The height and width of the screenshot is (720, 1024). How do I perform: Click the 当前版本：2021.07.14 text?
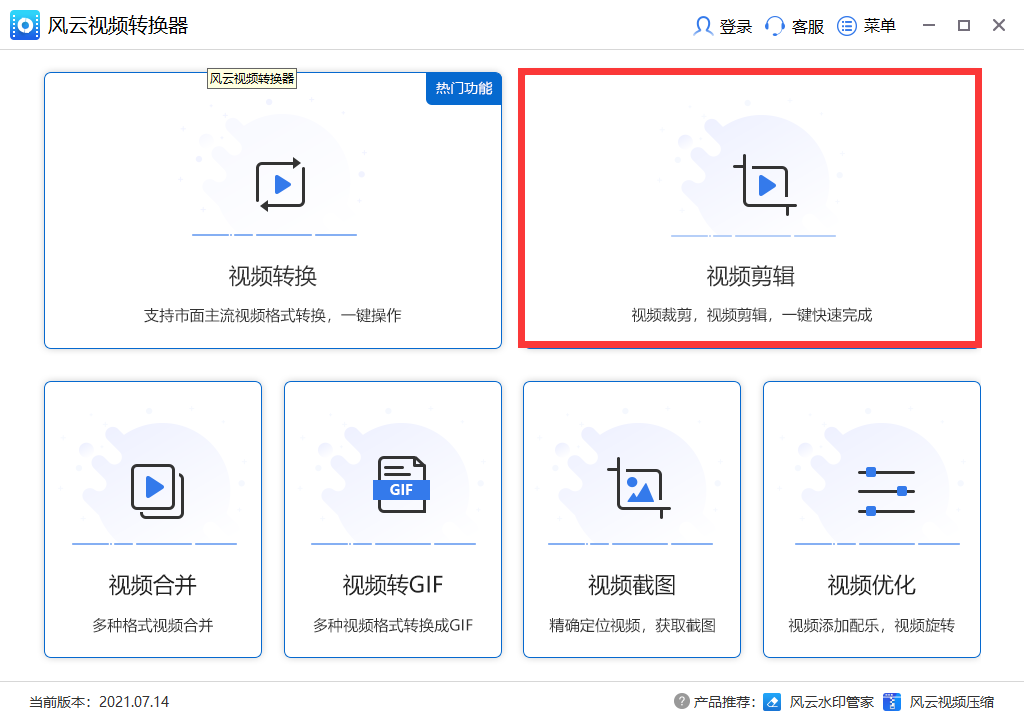pos(99,702)
